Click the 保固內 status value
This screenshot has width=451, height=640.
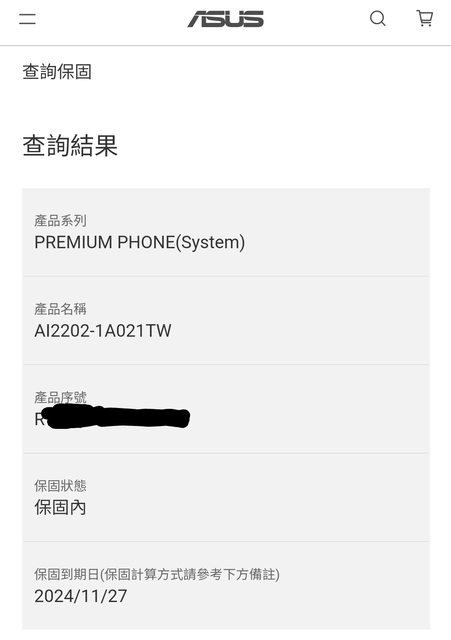(60, 508)
